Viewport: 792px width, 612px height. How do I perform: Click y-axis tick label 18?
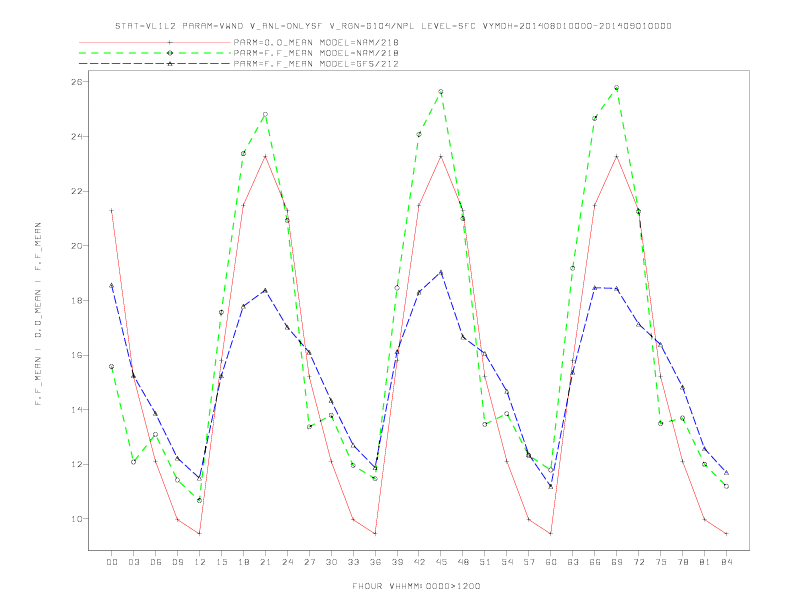pos(76,300)
